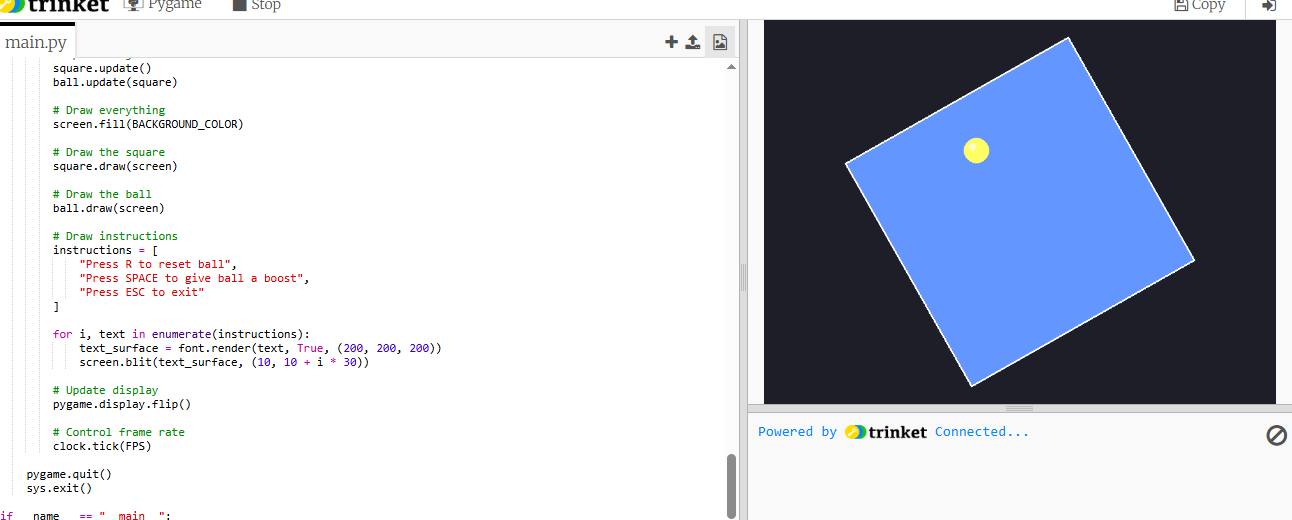Click the upload file icon
Screen dimensions: 1292x520
point(692,42)
